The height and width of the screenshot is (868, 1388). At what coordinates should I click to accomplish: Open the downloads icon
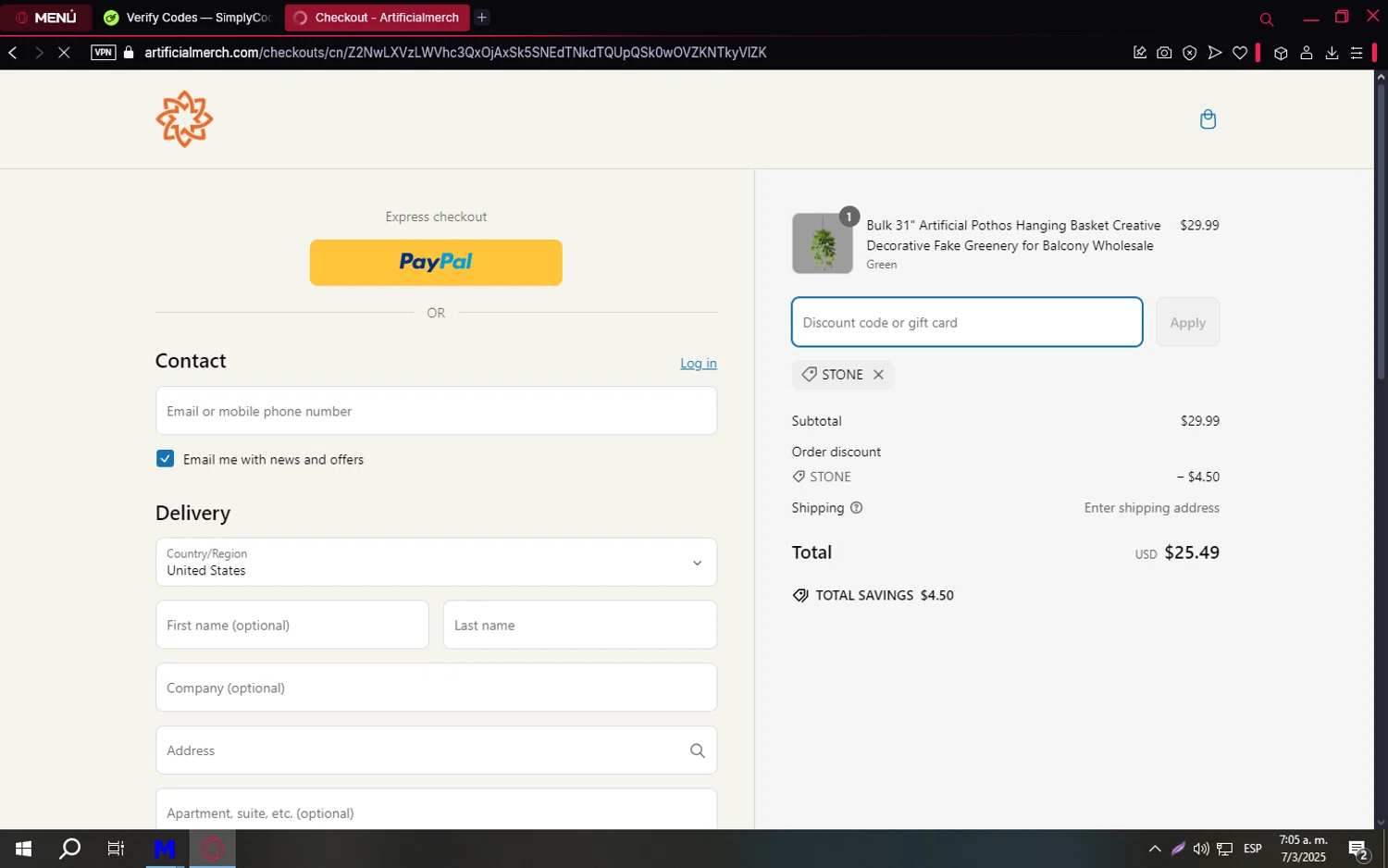[1332, 53]
